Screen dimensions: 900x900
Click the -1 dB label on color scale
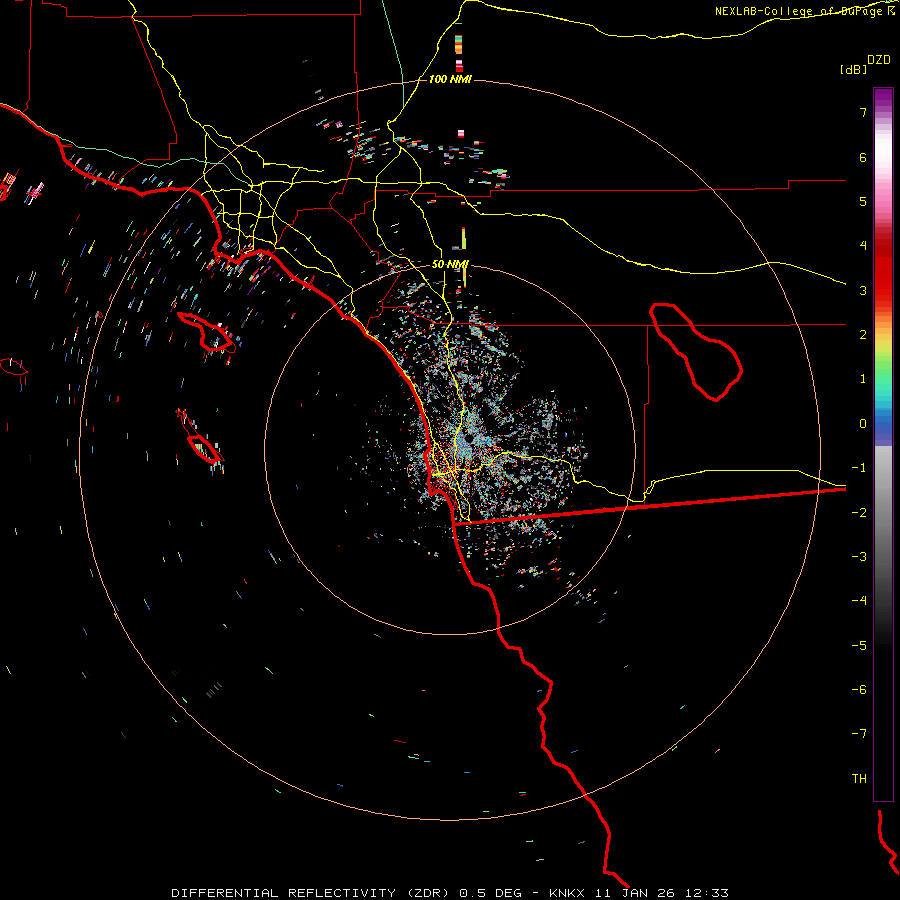click(x=859, y=468)
